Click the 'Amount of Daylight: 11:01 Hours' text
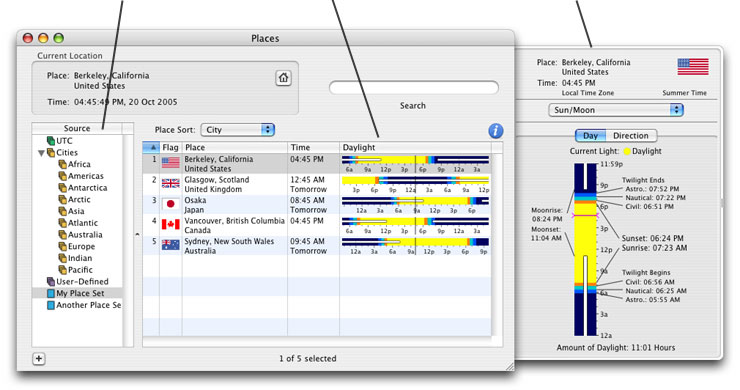This screenshot has width=740, height=390. (x=616, y=348)
